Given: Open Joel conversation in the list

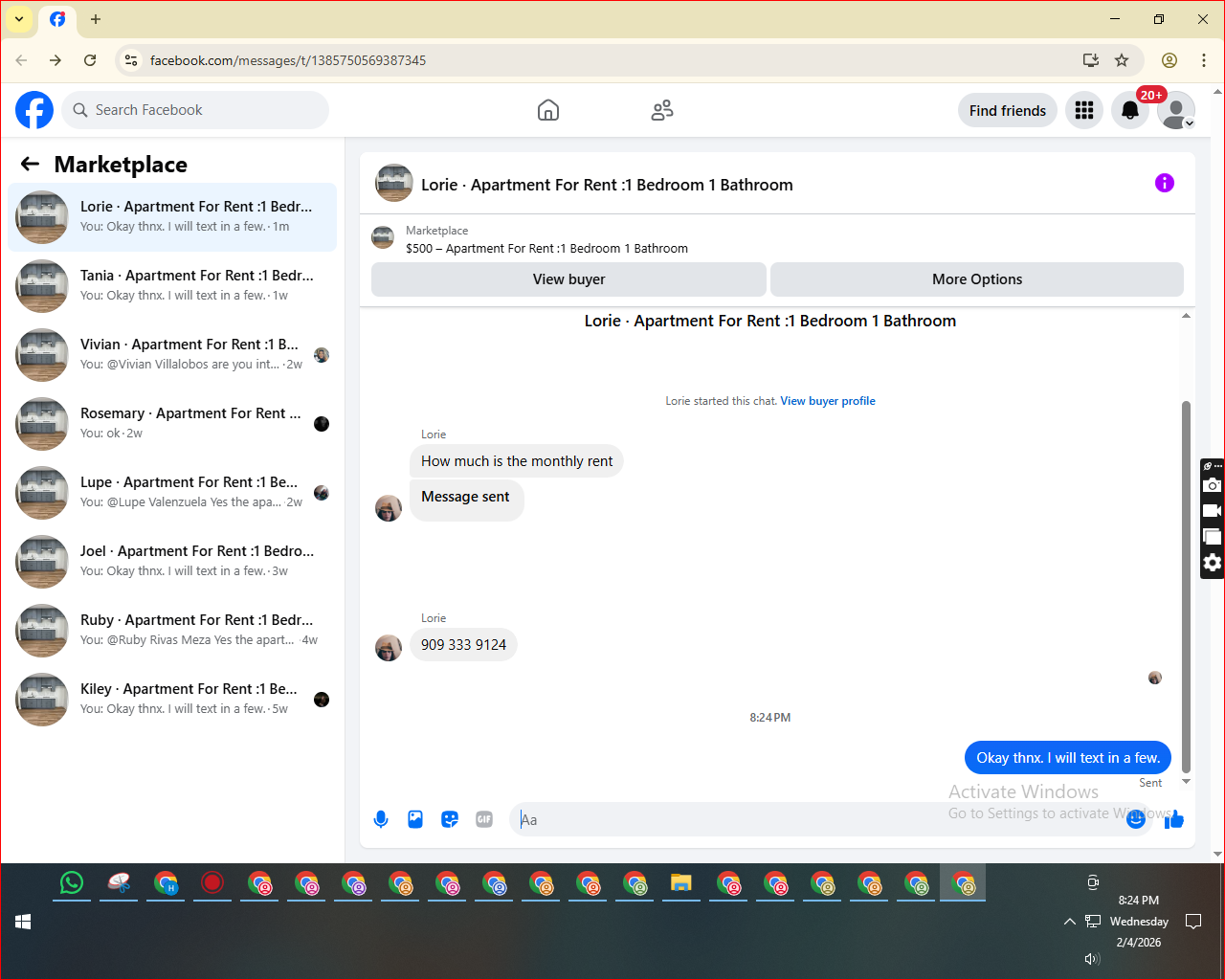Looking at the screenshot, I should click(x=172, y=562).
